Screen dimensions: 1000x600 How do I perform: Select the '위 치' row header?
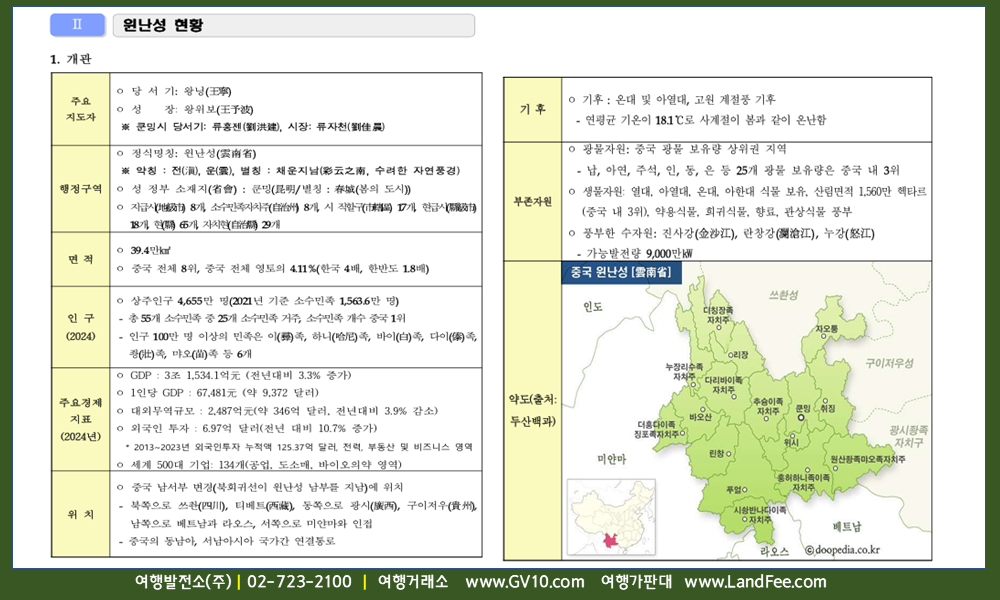point(81,514)
